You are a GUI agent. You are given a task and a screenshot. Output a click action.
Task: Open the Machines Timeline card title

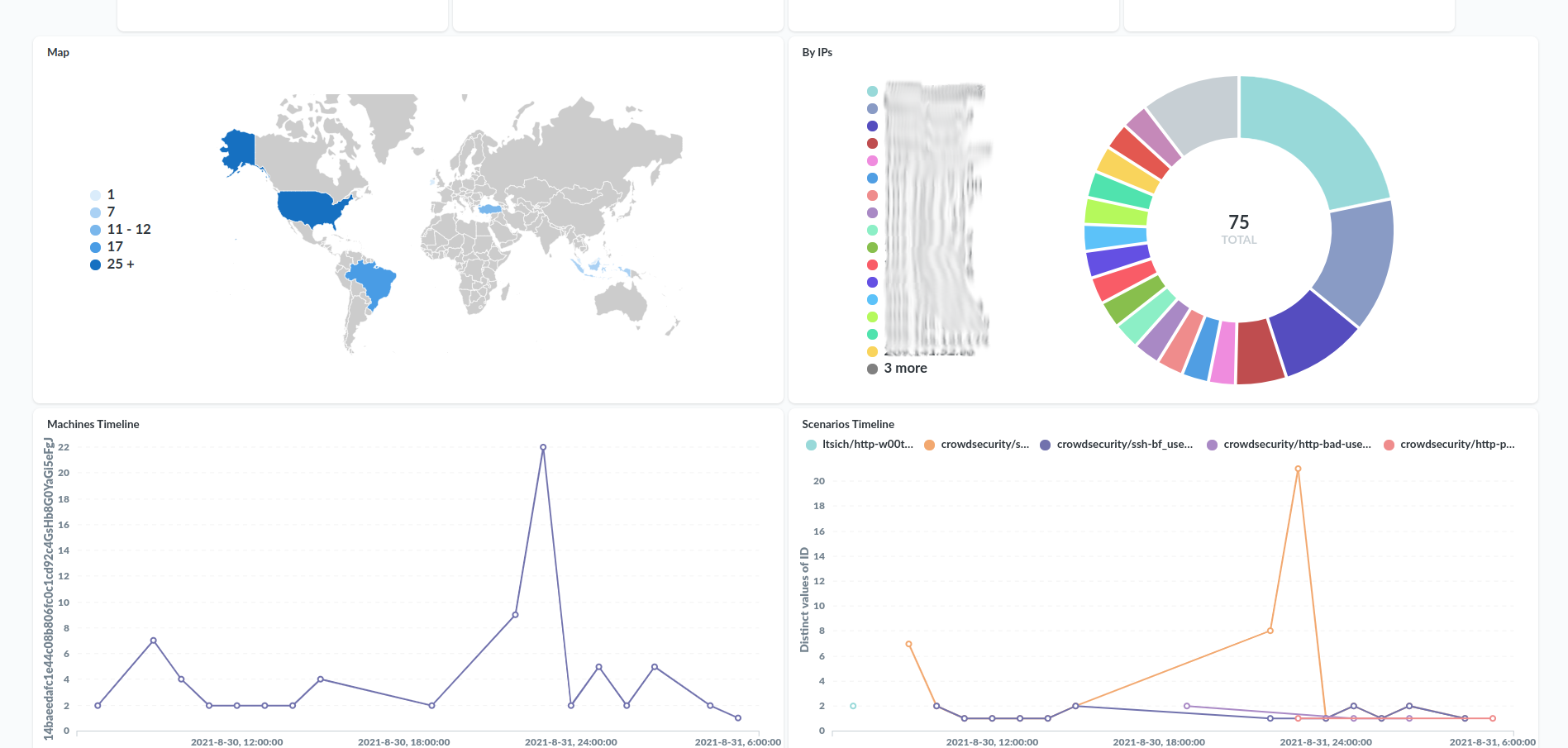click(x=93, y=424)
